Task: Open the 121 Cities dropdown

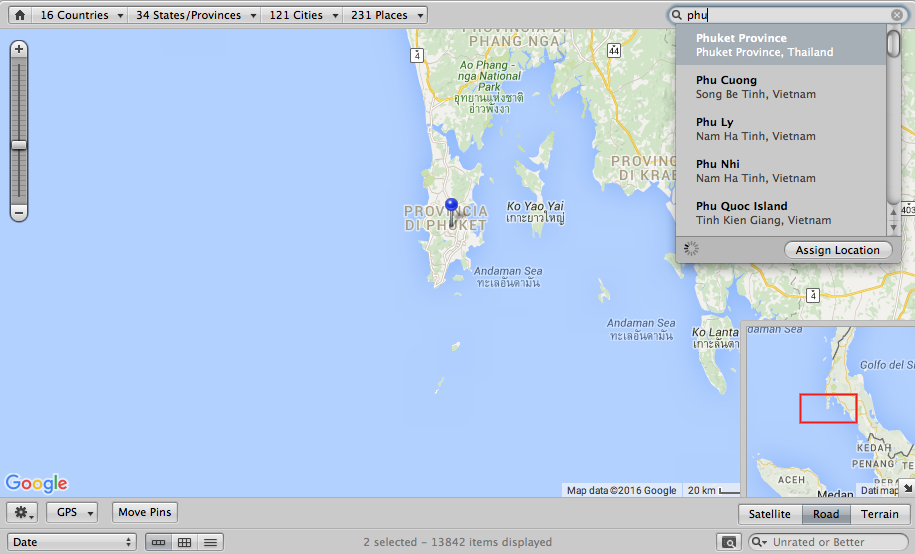Action: tap(302, 15)
